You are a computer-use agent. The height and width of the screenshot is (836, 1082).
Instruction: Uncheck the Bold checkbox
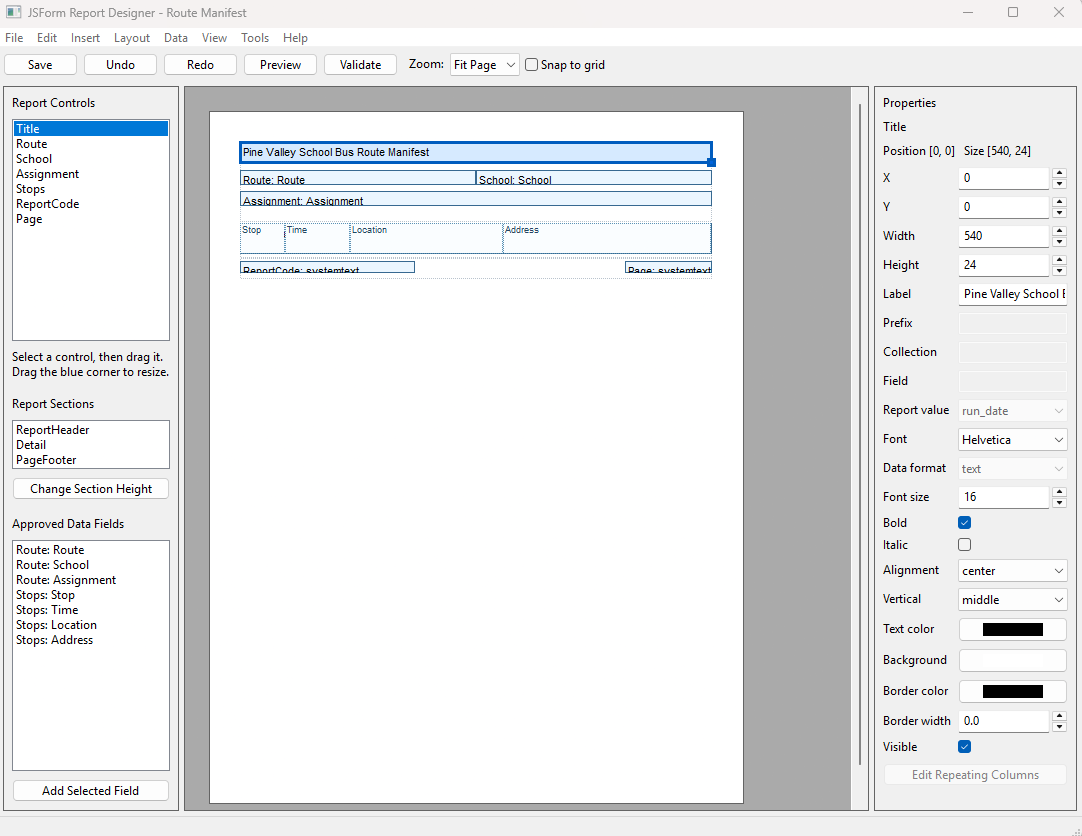(x=965, y=523)
